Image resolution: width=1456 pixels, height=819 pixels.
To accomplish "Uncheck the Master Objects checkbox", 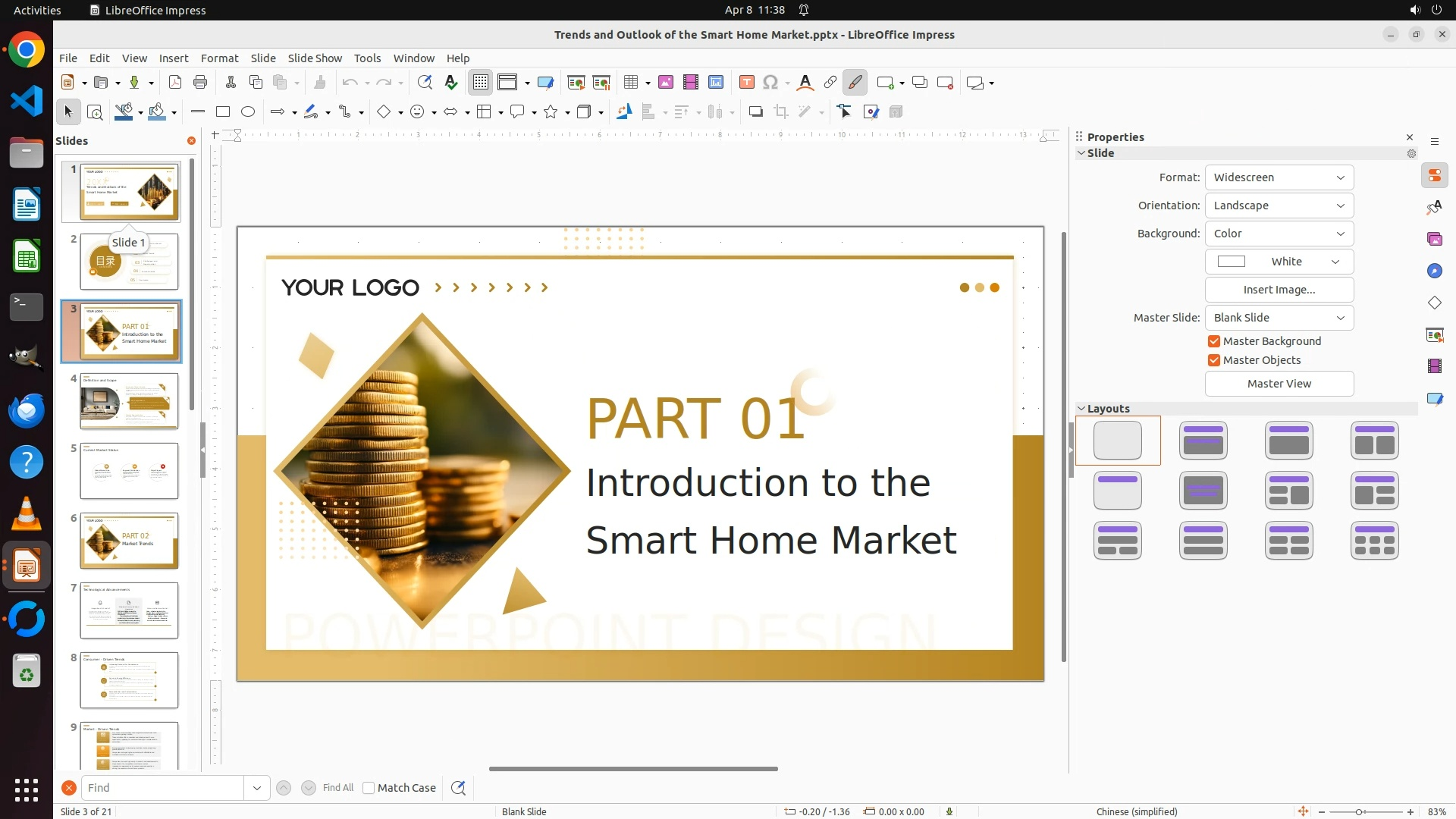I will [1214, 360].
